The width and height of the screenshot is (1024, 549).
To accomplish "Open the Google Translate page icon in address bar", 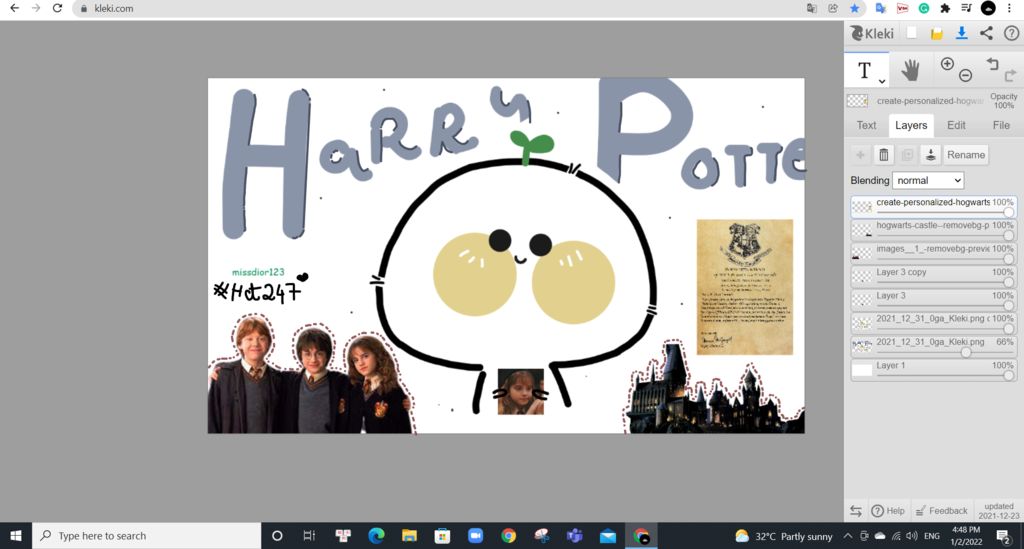I will [x=812, y=8].
